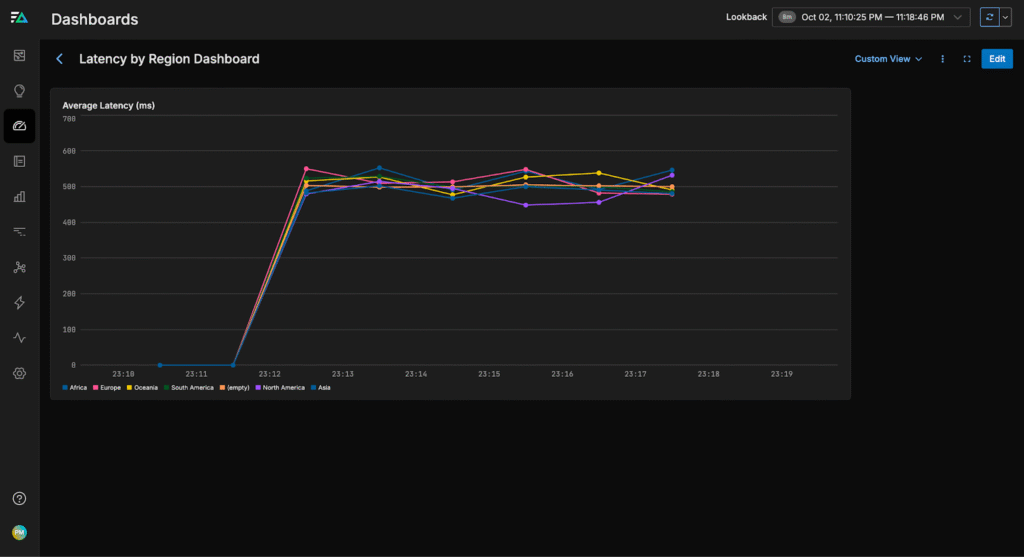Open the three-dot more options menu
Image resolution: width=1024 pixels, height=557 pixels.
(943, 59)
